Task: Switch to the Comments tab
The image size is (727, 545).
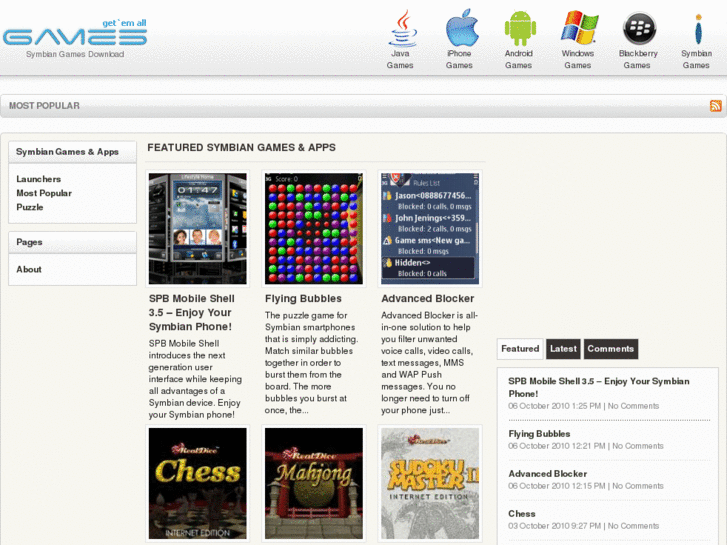Action: (611, 349)
